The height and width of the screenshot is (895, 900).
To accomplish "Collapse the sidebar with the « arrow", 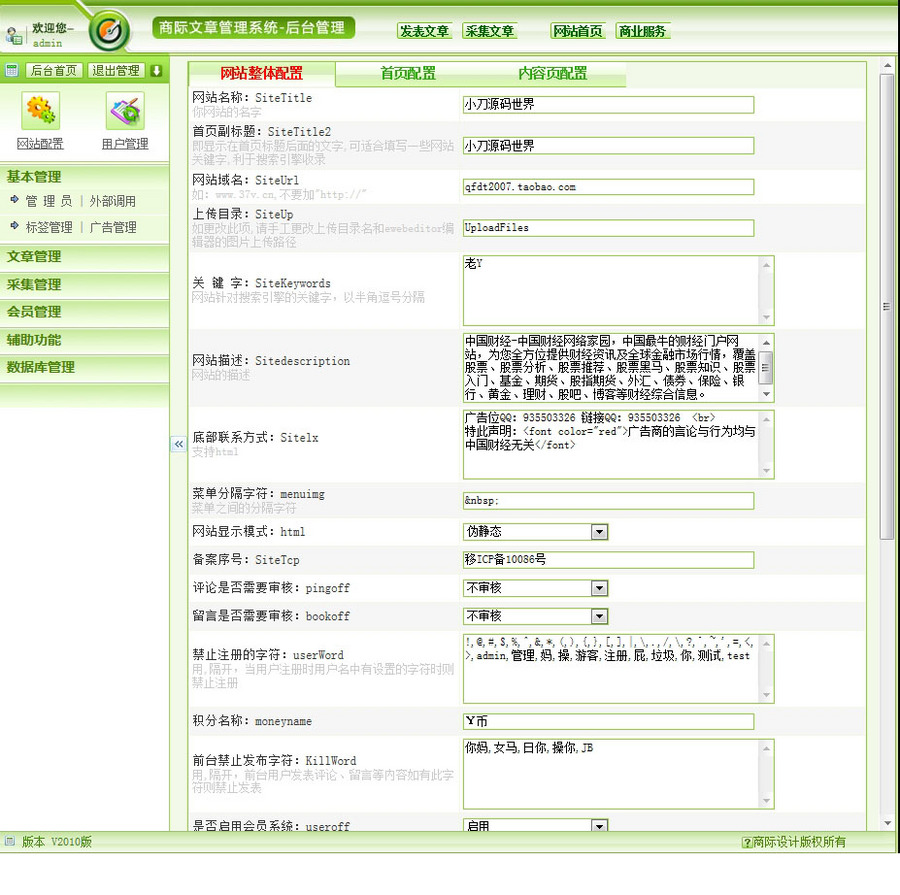I will pos(178,445).
